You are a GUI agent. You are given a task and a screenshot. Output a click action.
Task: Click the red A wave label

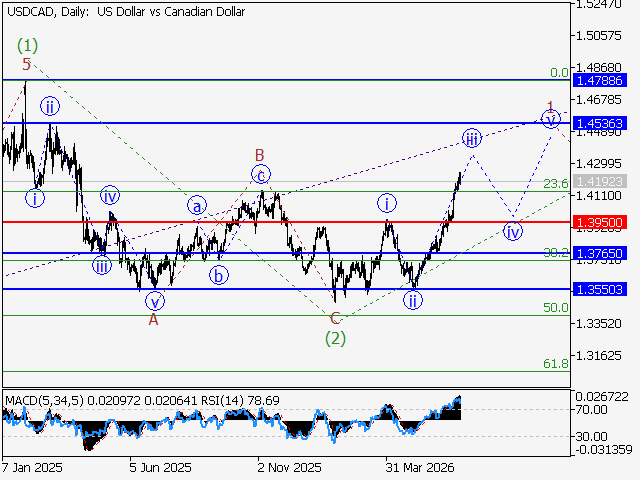(x=153, y=320)
